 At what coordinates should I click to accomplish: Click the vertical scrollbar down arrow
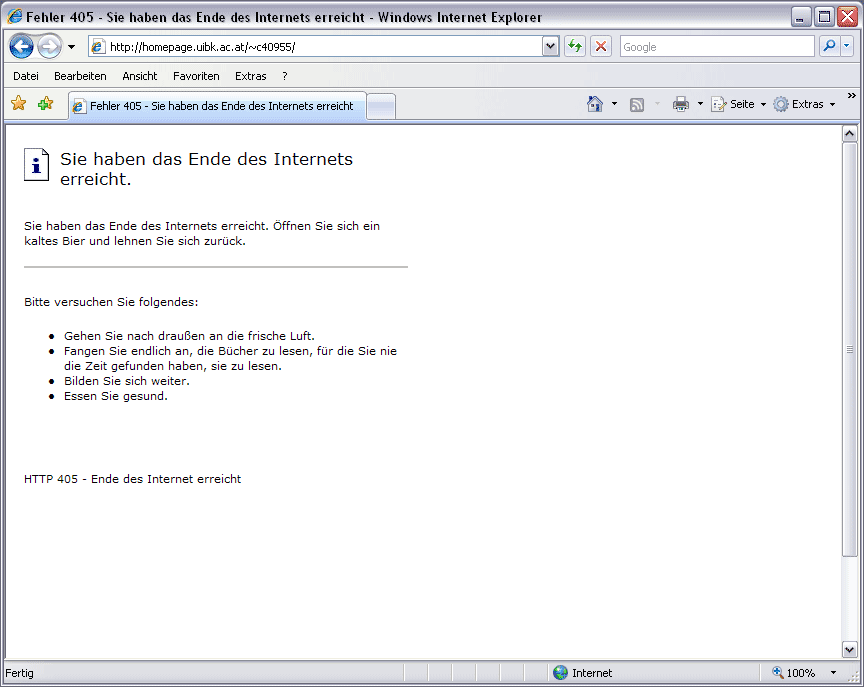click(x=850, y=649)
